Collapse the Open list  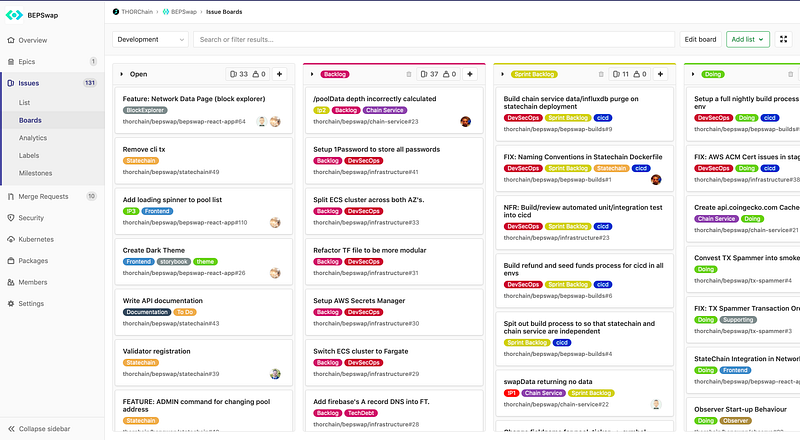(121, 75)
